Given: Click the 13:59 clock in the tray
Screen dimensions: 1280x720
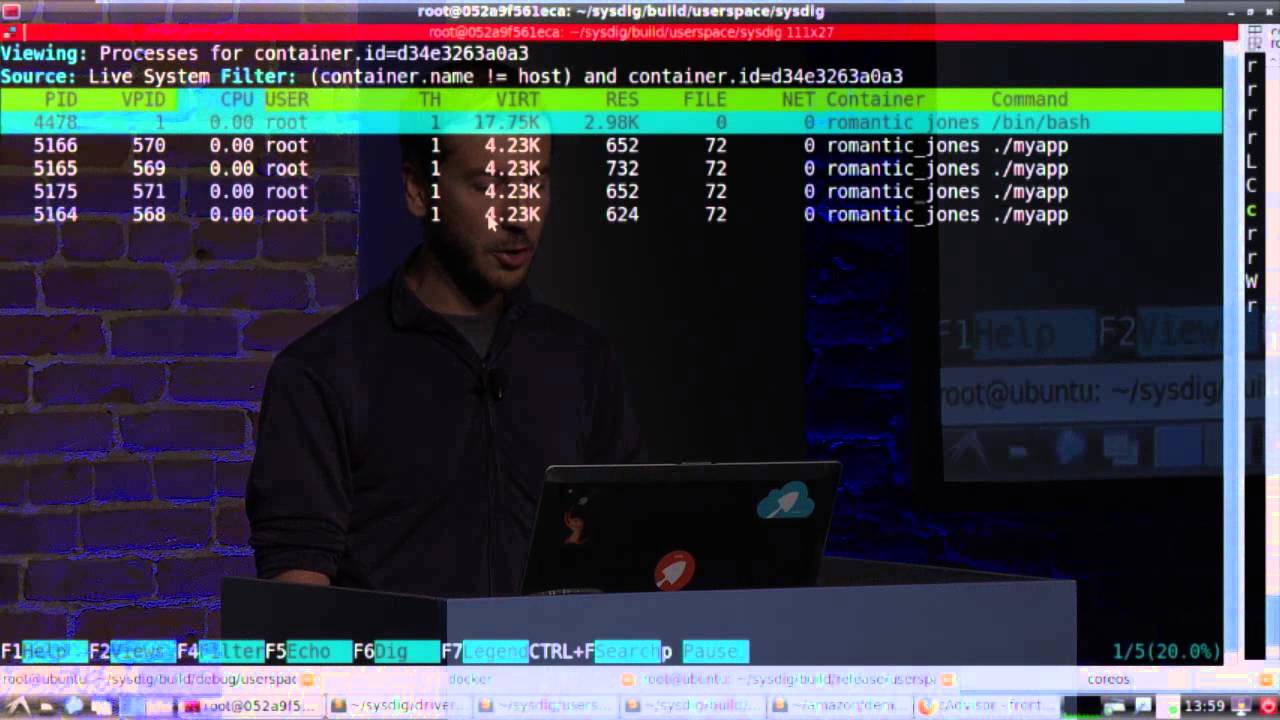Looking at the screenshot, I should (1204, 706).
